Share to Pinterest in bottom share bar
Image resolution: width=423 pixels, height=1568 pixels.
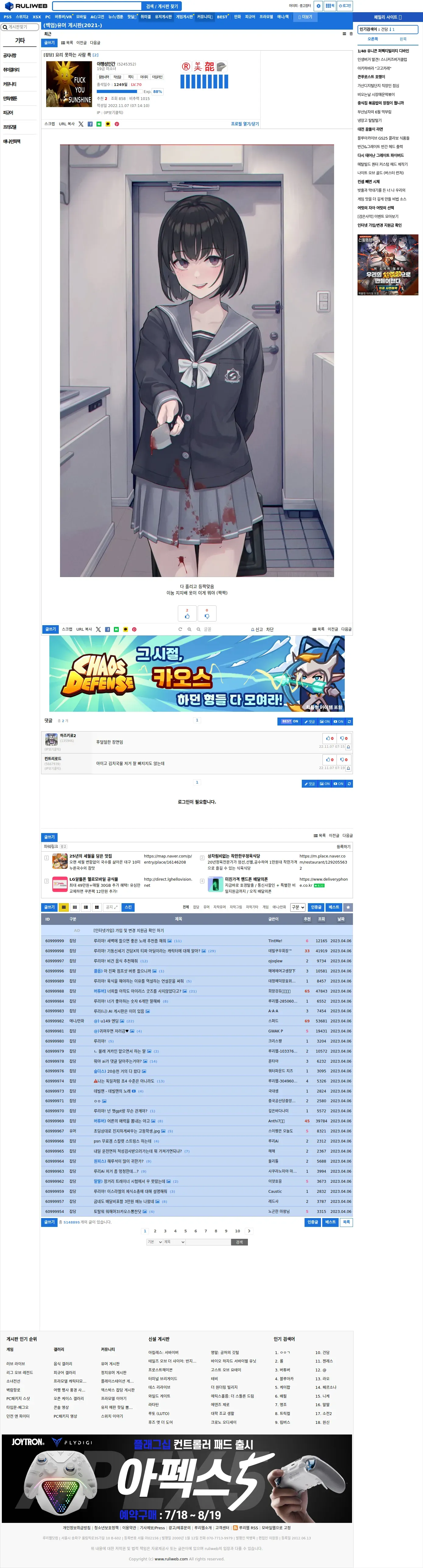tap(134, 629)
